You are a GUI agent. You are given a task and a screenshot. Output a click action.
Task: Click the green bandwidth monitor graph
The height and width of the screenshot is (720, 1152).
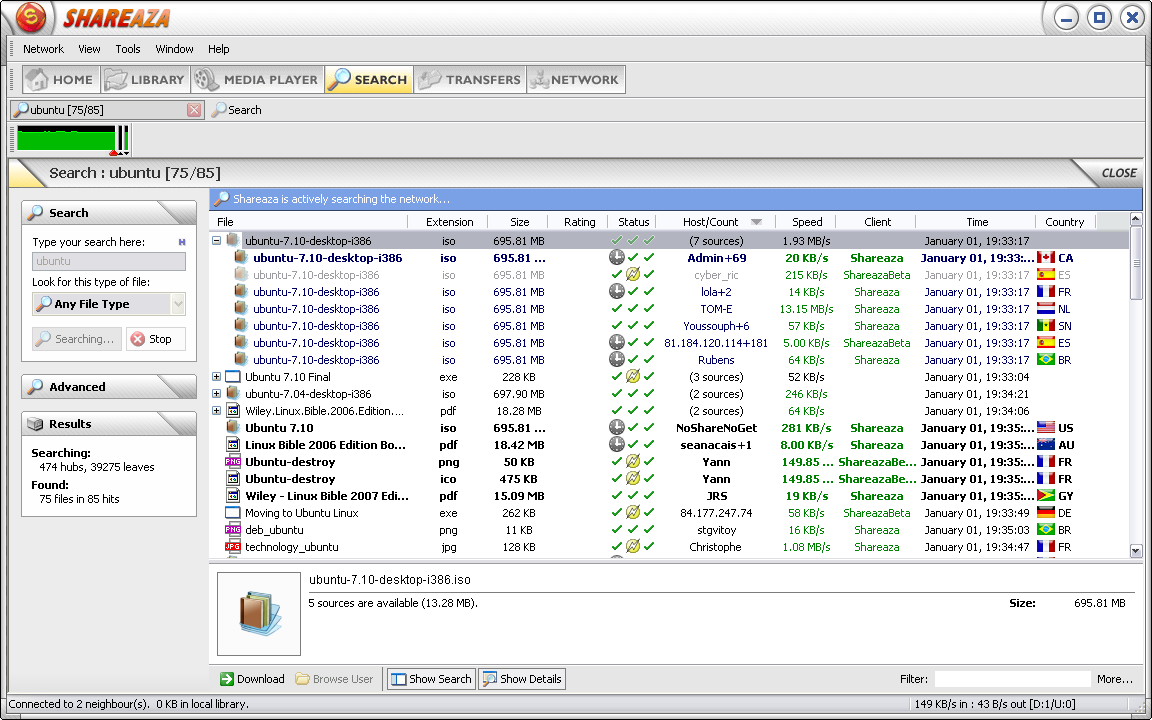[71, 140]
